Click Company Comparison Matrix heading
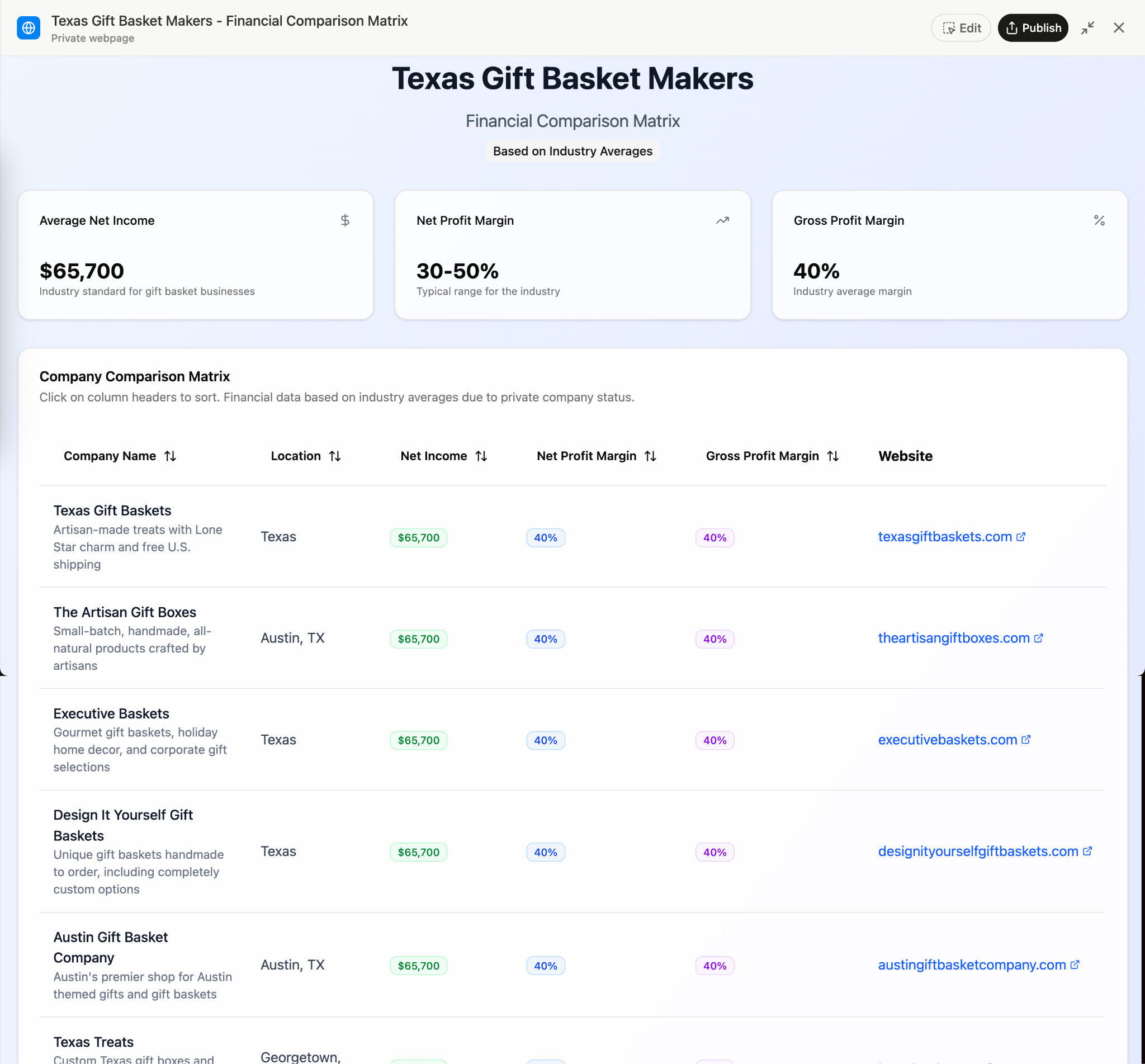This screenshot has width=1145, height=1064. tap(135, 376)
